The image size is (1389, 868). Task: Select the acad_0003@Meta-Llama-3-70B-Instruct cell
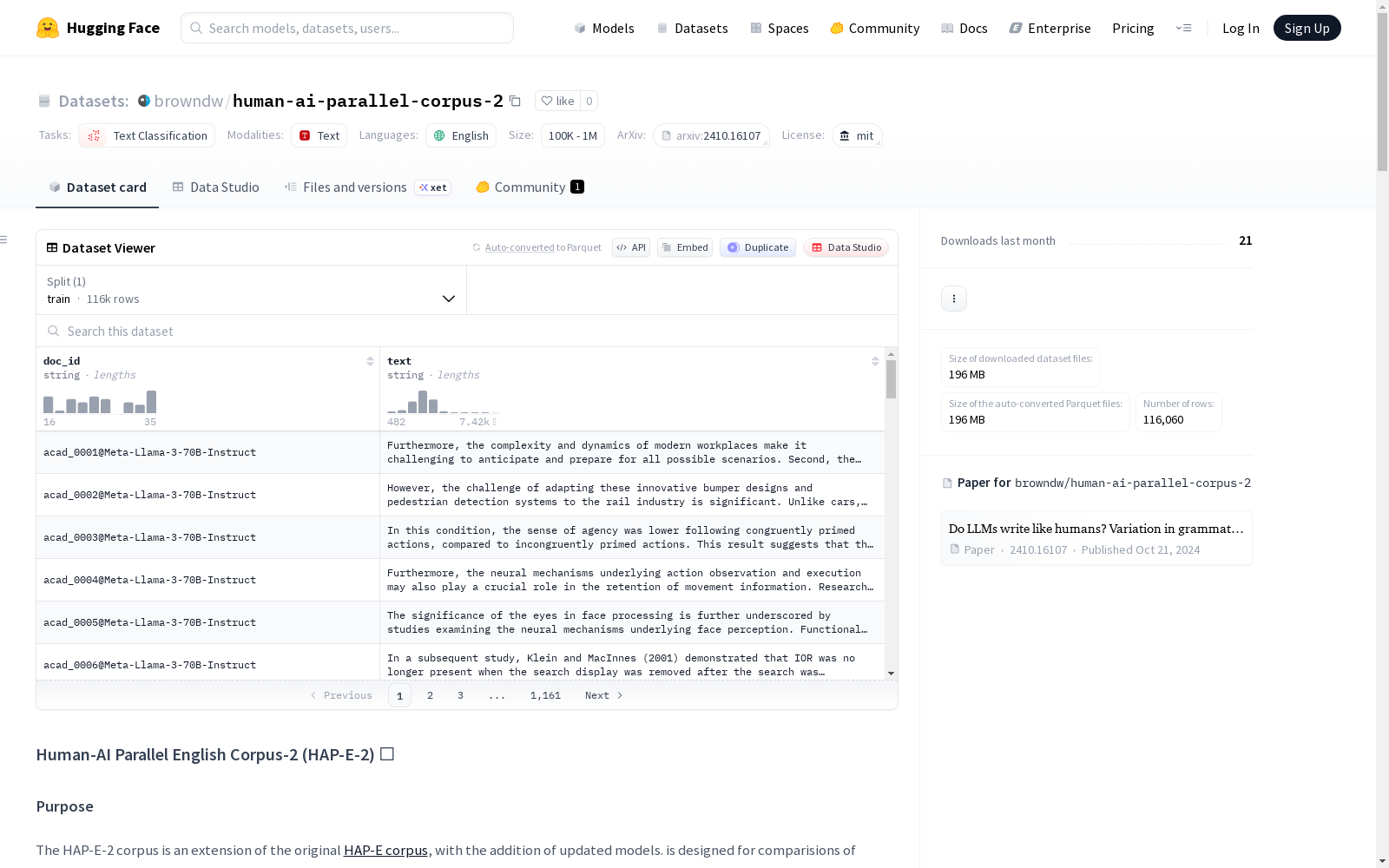coord(207,537)
